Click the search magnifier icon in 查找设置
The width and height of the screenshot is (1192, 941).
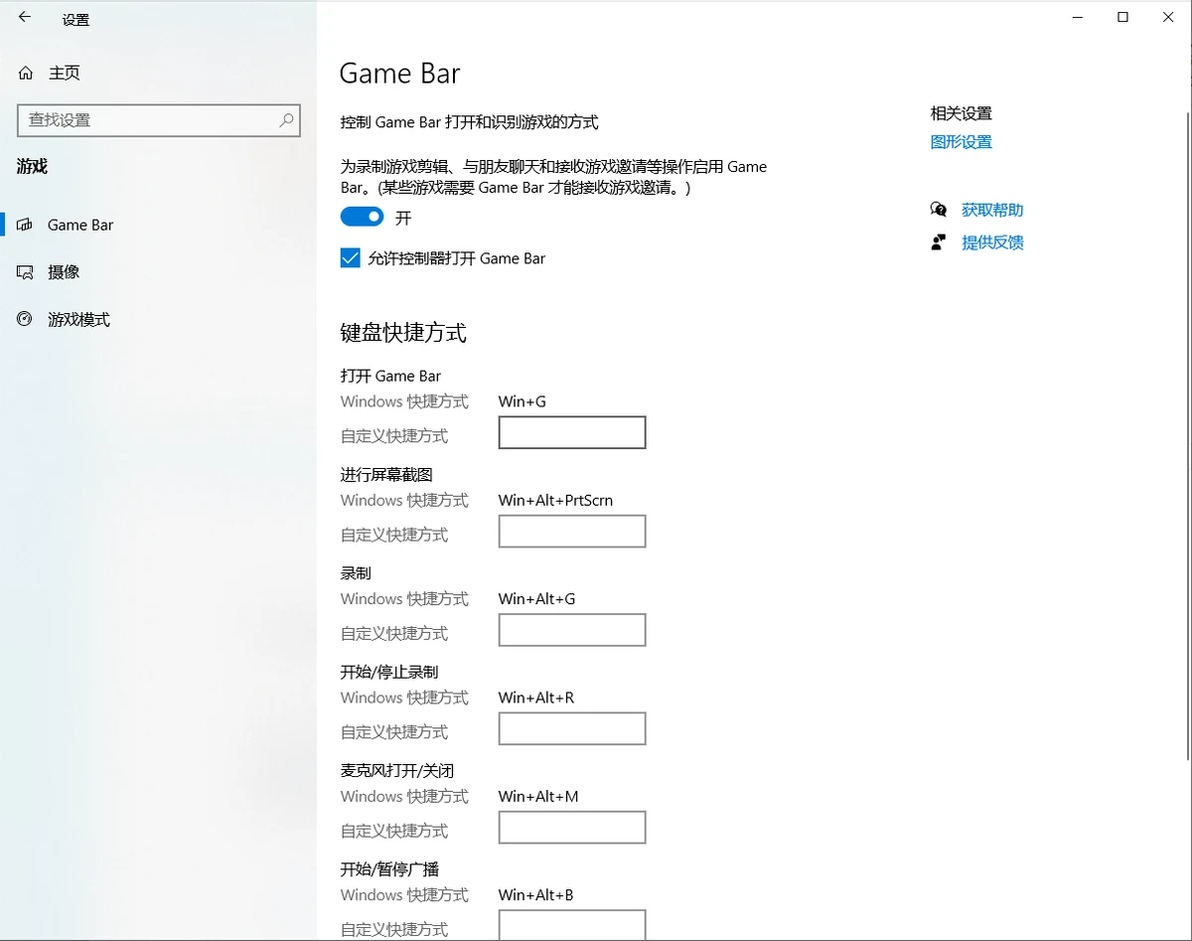(287, 120)
